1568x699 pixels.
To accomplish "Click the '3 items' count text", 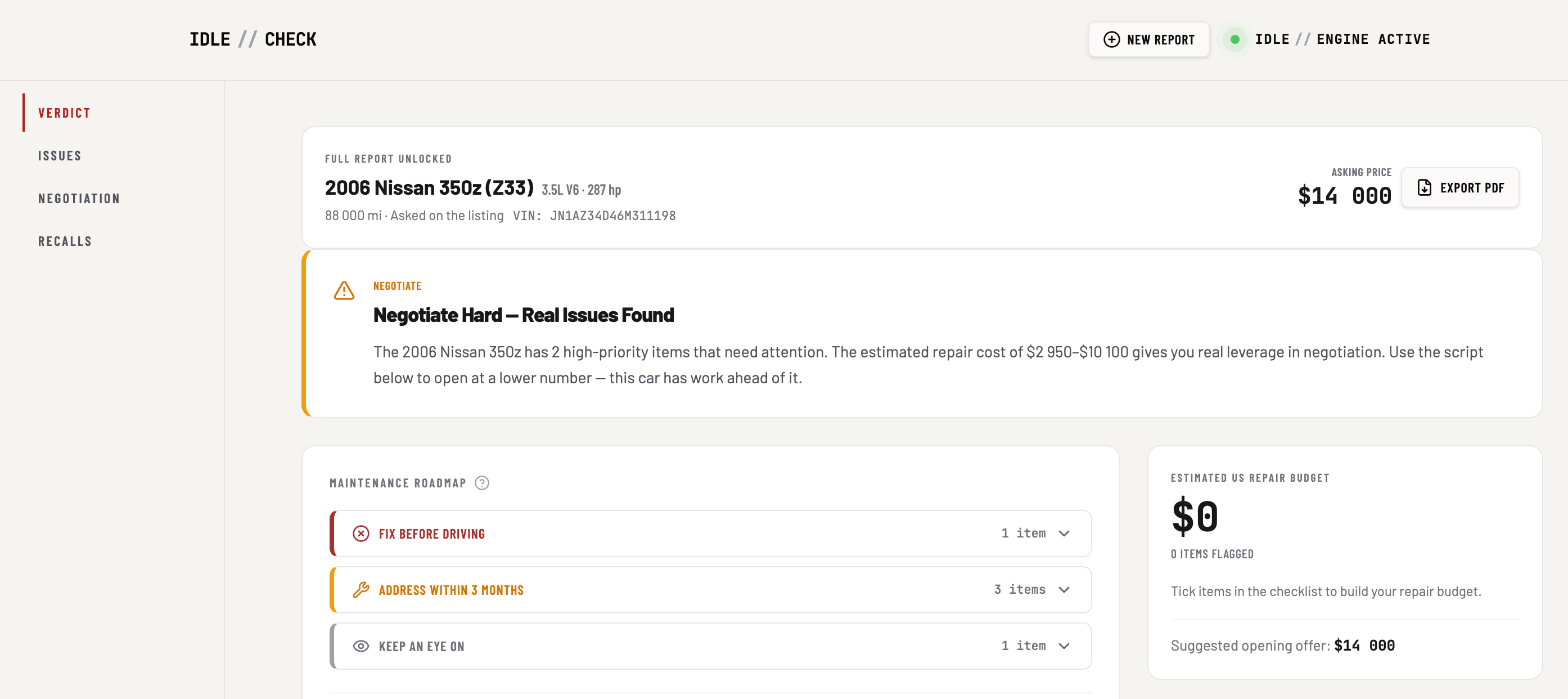I will (1020, 589).
